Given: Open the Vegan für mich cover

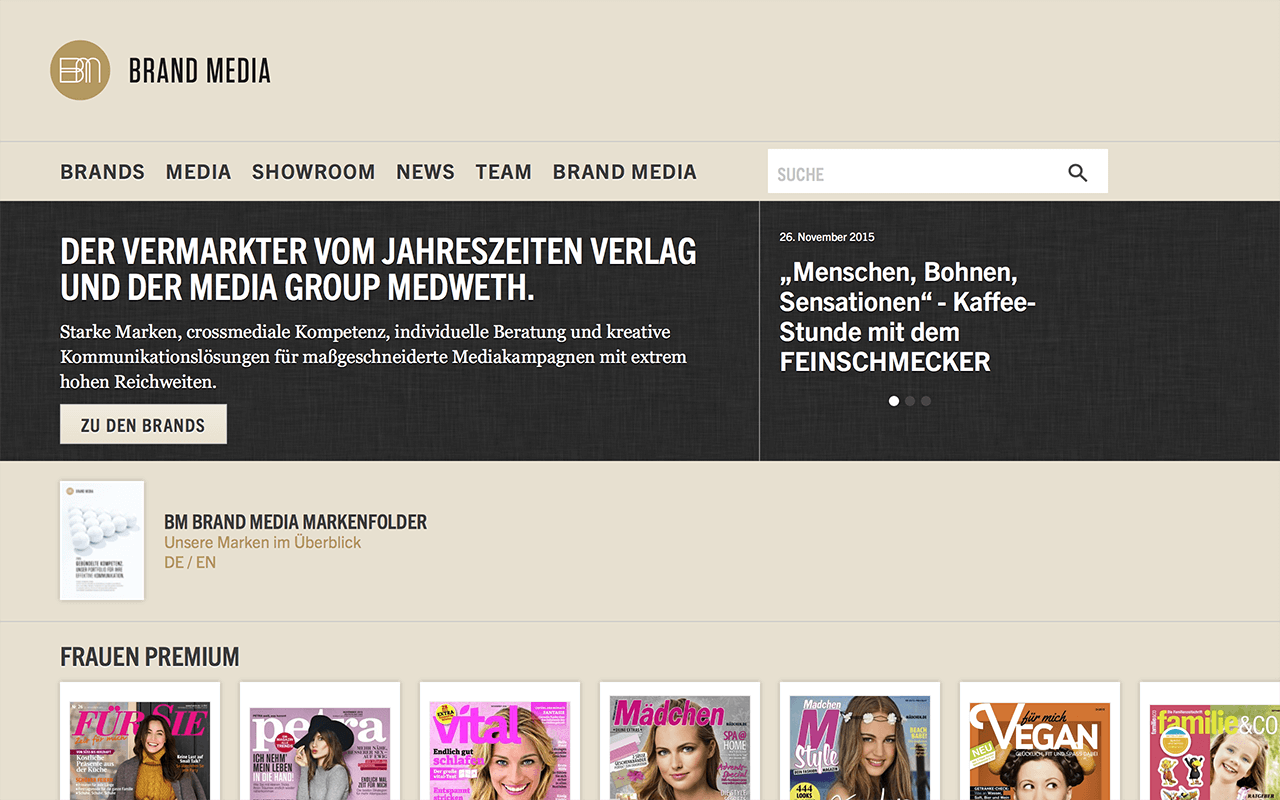Looking at the screenshot, I should point(1040,741).
